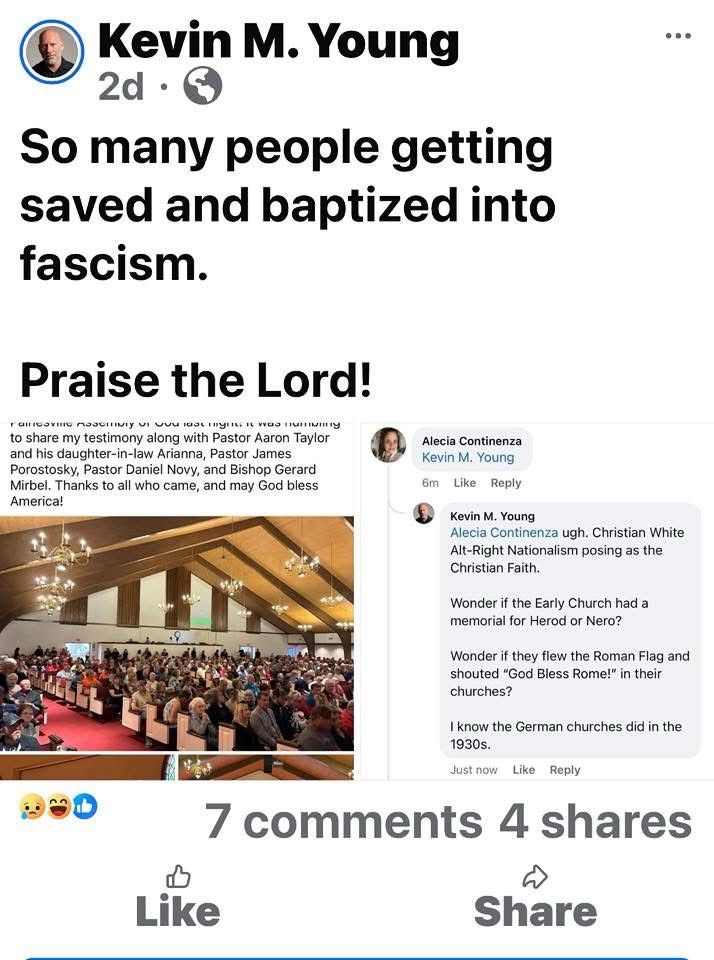Open the 7 comments list
This screenshot has width=714, height=960.
click(344, 822)
